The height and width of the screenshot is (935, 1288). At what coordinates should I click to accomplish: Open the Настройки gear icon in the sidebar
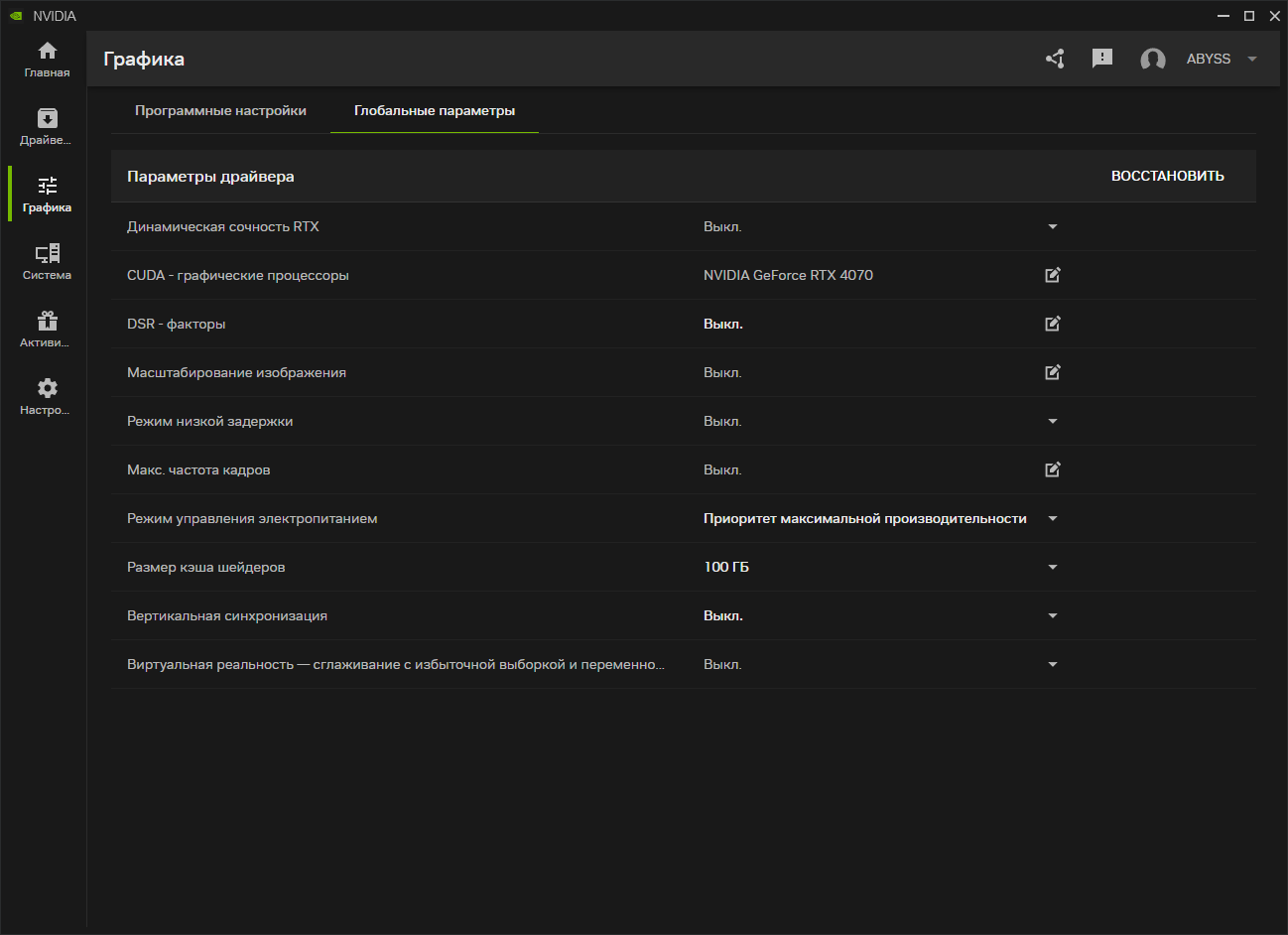pyautogui.click(x=47, y=396)
